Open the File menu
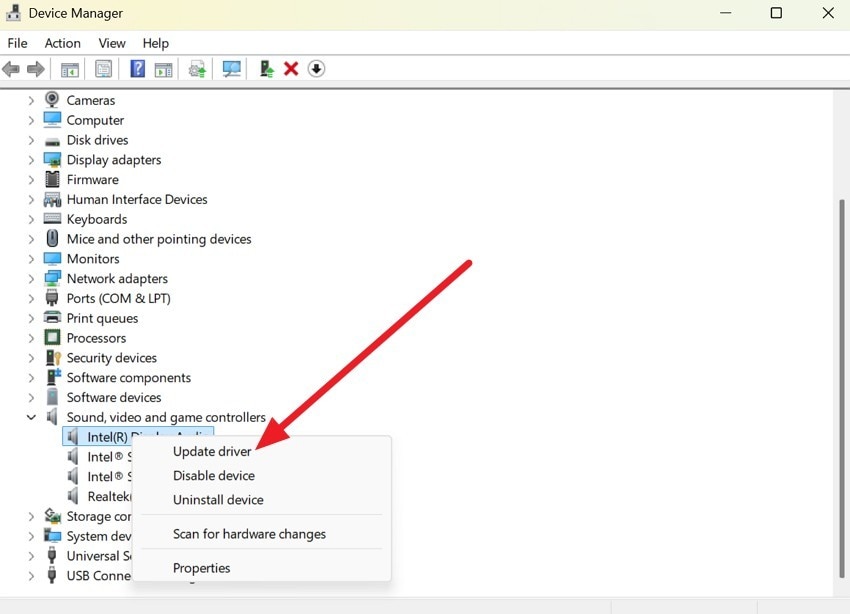This screenshot has height=614, width=850. pyautogui.click(x=17, y=43)
